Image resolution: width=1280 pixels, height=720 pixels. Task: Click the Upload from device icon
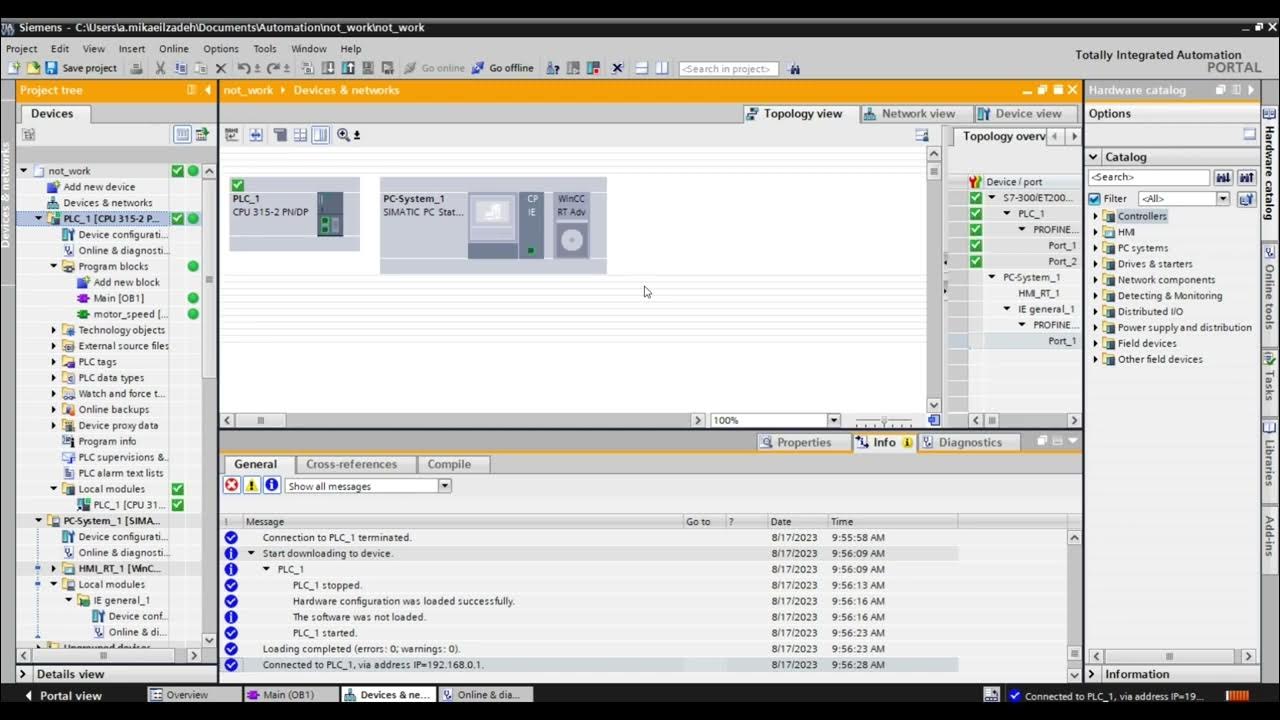349,68
